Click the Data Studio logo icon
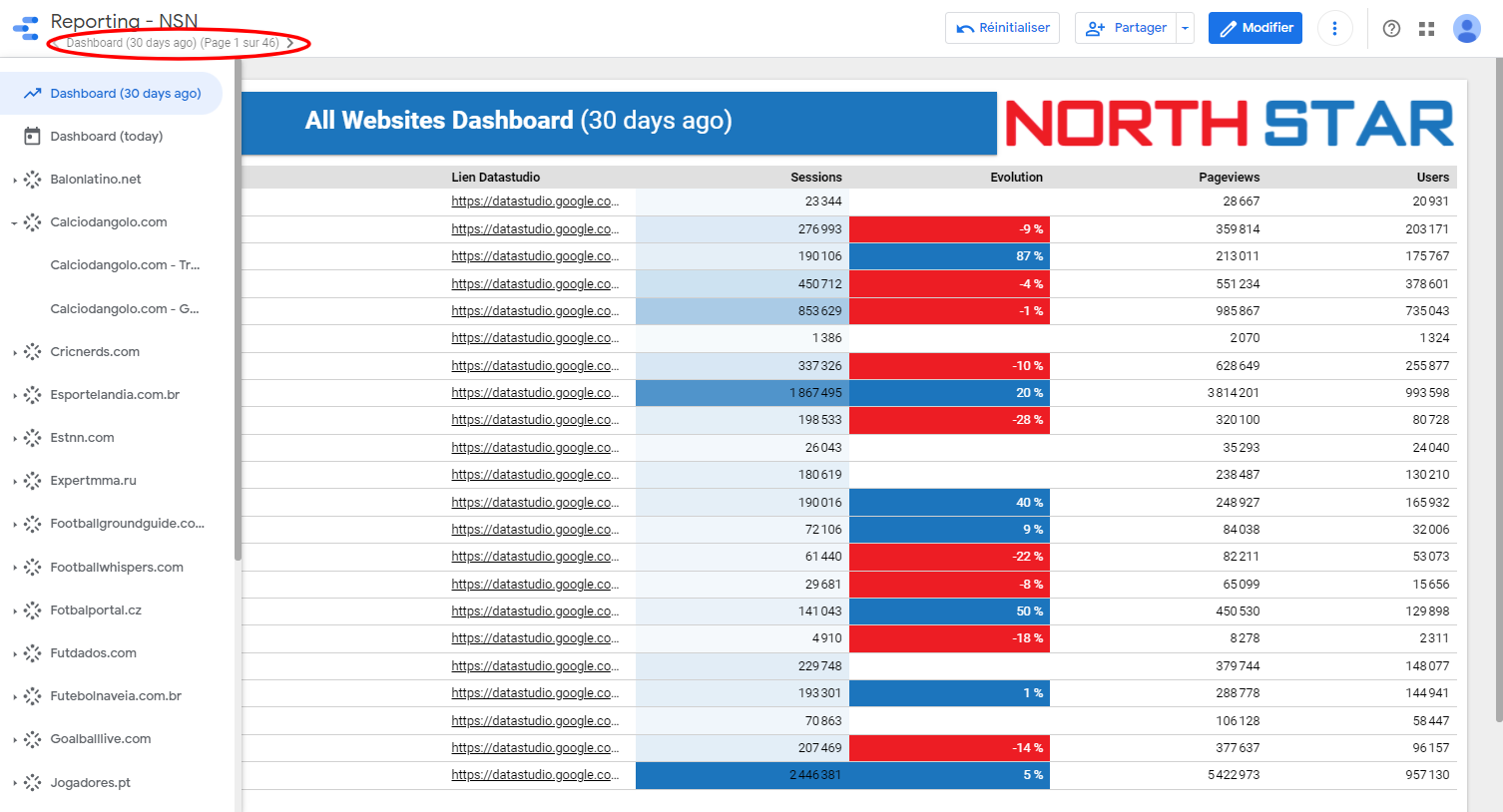This screenshot has height=812, width=1503. (26, 28)
